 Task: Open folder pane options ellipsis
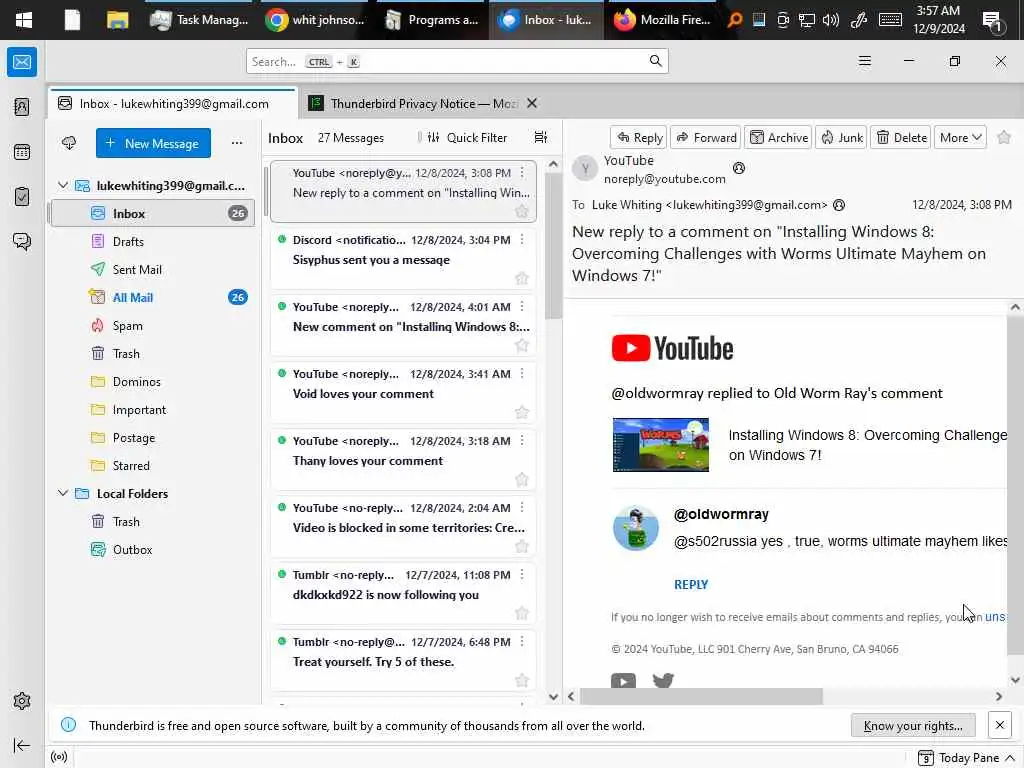pos(237,143)
